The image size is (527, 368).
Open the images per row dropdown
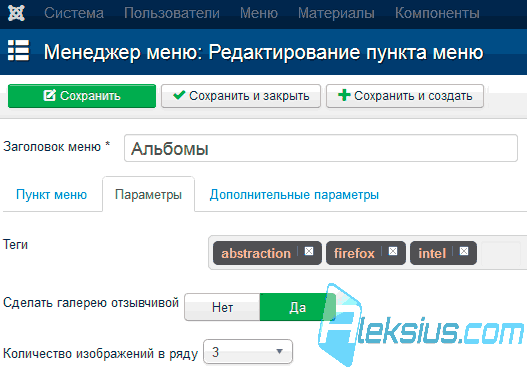pyautogui.click(x=248, y=352)
